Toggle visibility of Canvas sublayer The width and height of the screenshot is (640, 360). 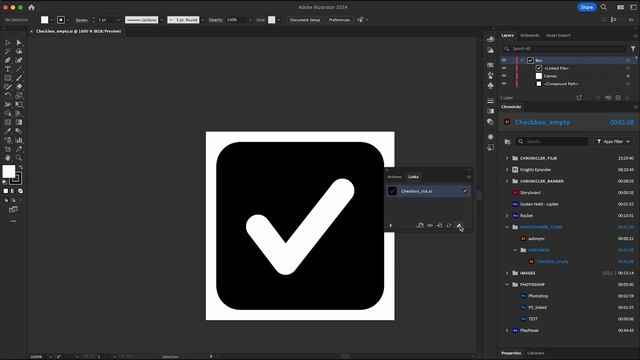tap(504, 76)
